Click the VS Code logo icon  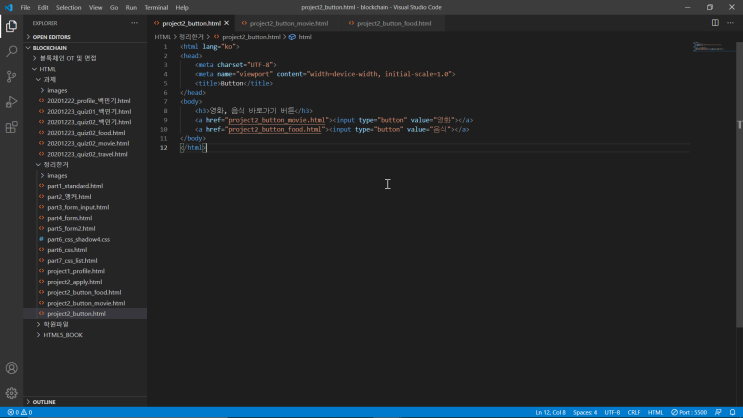point(9,8)
